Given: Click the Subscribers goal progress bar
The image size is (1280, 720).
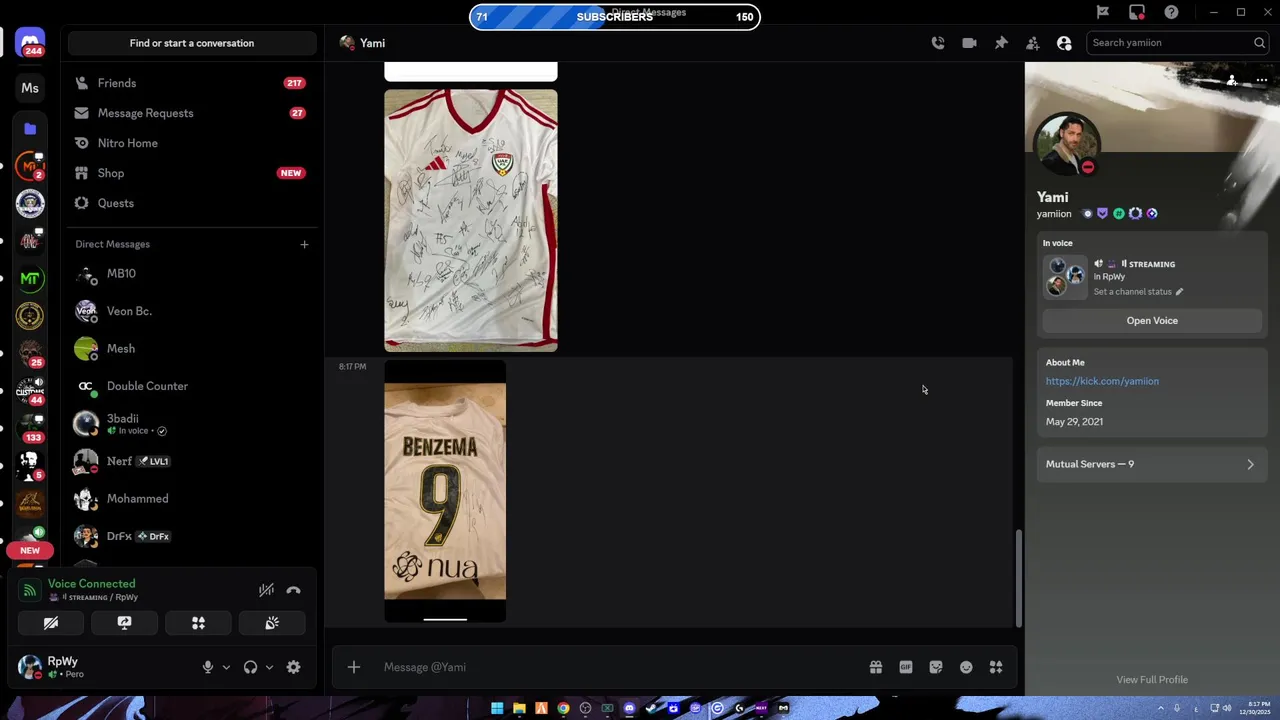Looking at the screenshot, I should click(x=615, y=17).
